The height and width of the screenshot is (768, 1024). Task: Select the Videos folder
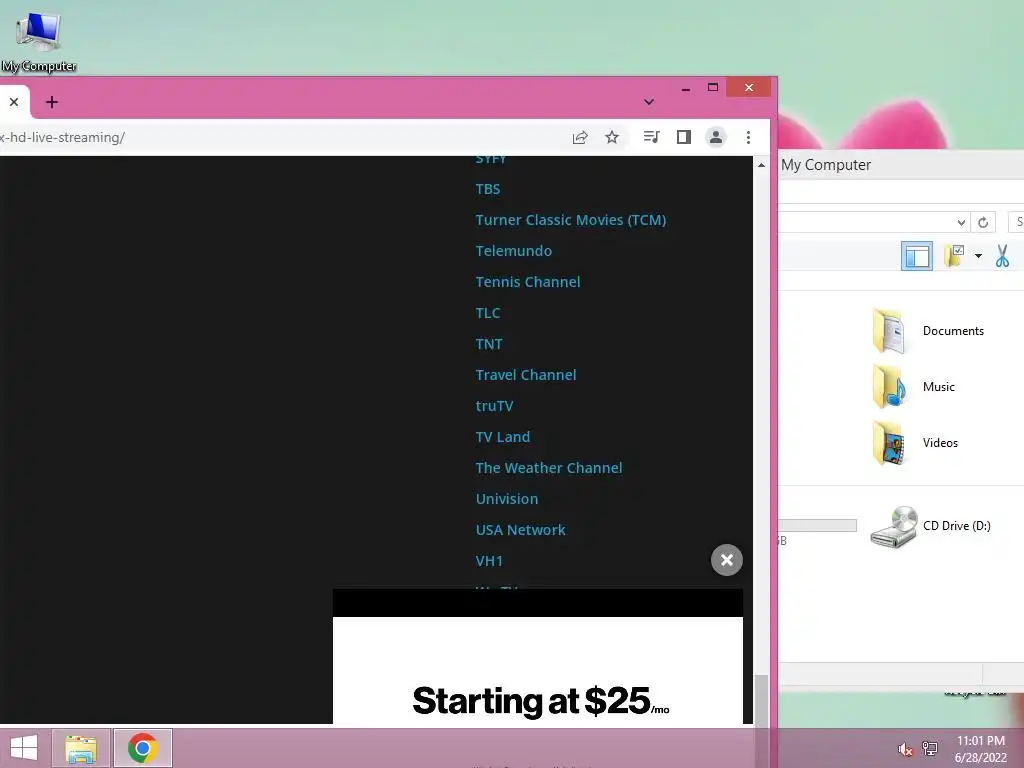click(915, 443)
